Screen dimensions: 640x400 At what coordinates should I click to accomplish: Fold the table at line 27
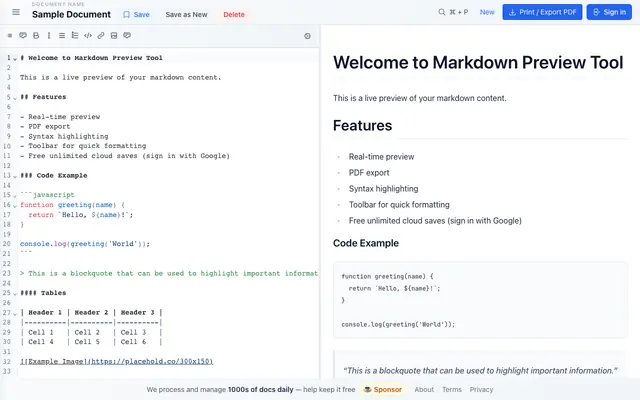tap(15, 313)
